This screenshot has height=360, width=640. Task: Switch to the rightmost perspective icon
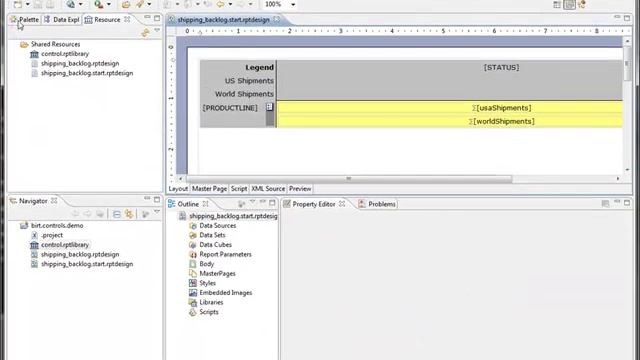(x=582, y=4)
